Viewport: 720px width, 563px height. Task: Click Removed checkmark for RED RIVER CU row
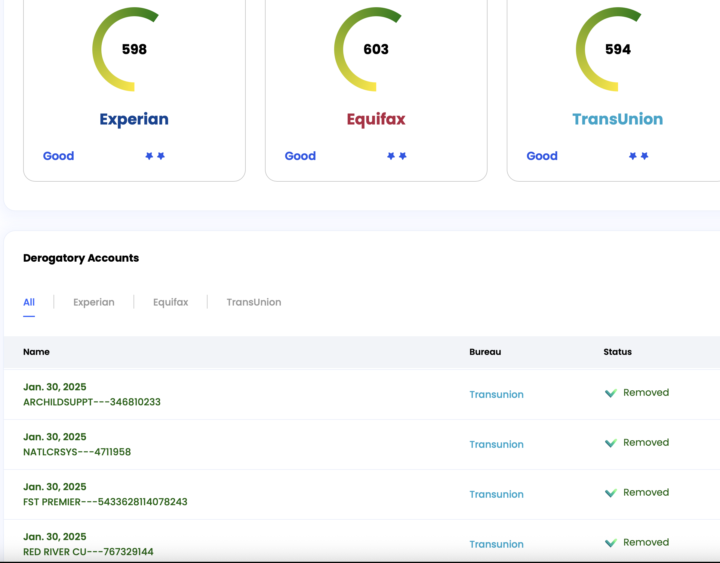611,543
